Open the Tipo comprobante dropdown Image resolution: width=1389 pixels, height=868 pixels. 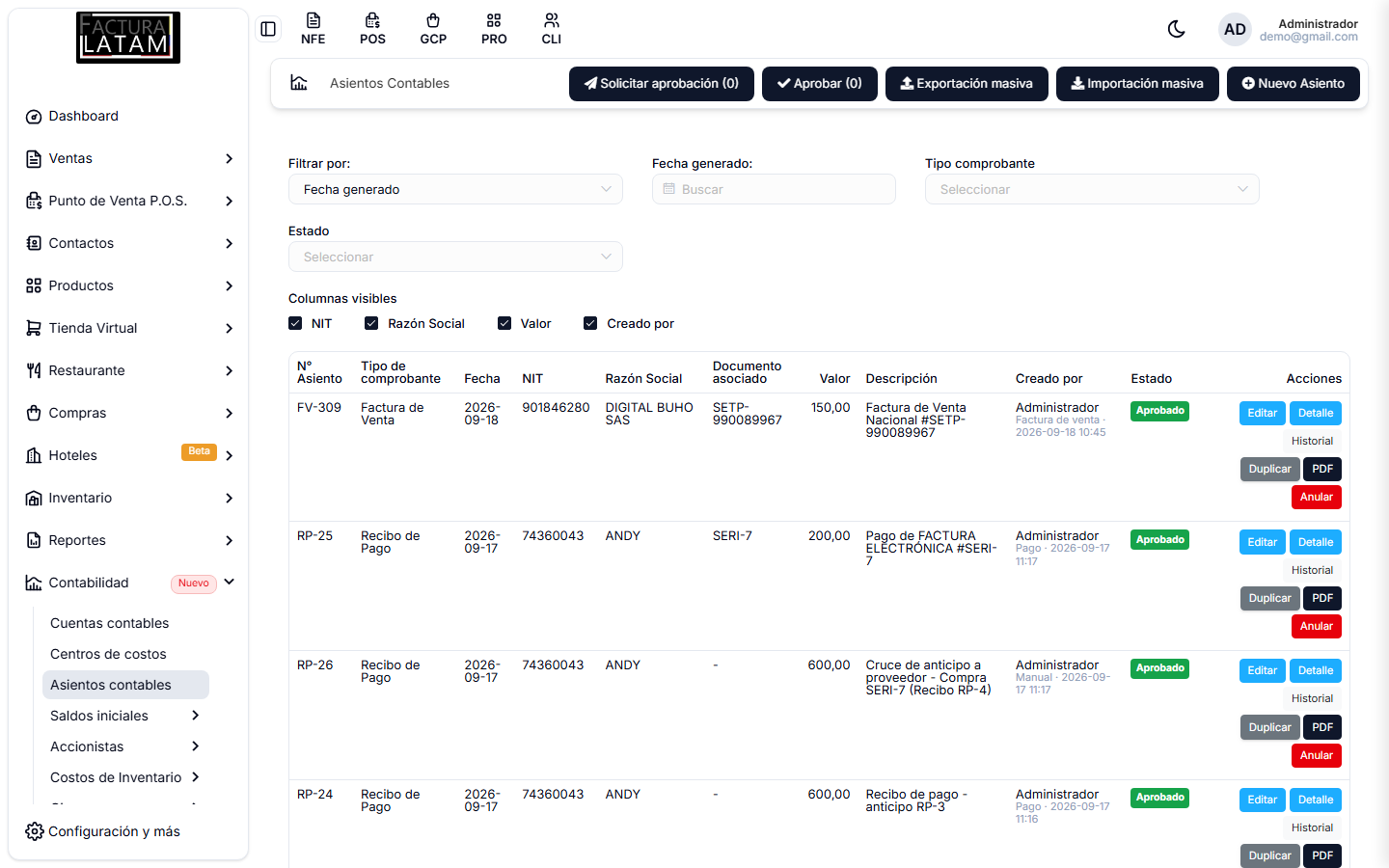(x=1092, y=189)
